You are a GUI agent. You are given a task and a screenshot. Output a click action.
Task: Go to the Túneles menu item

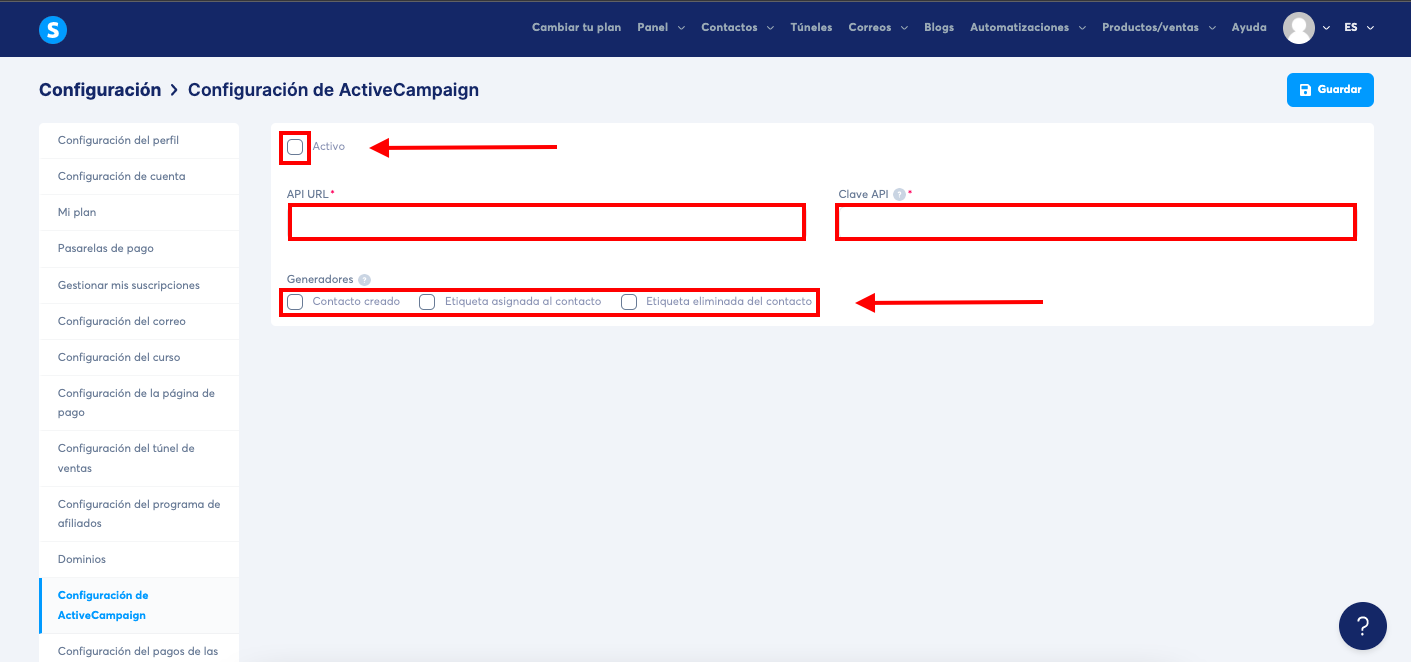[810, 27]
